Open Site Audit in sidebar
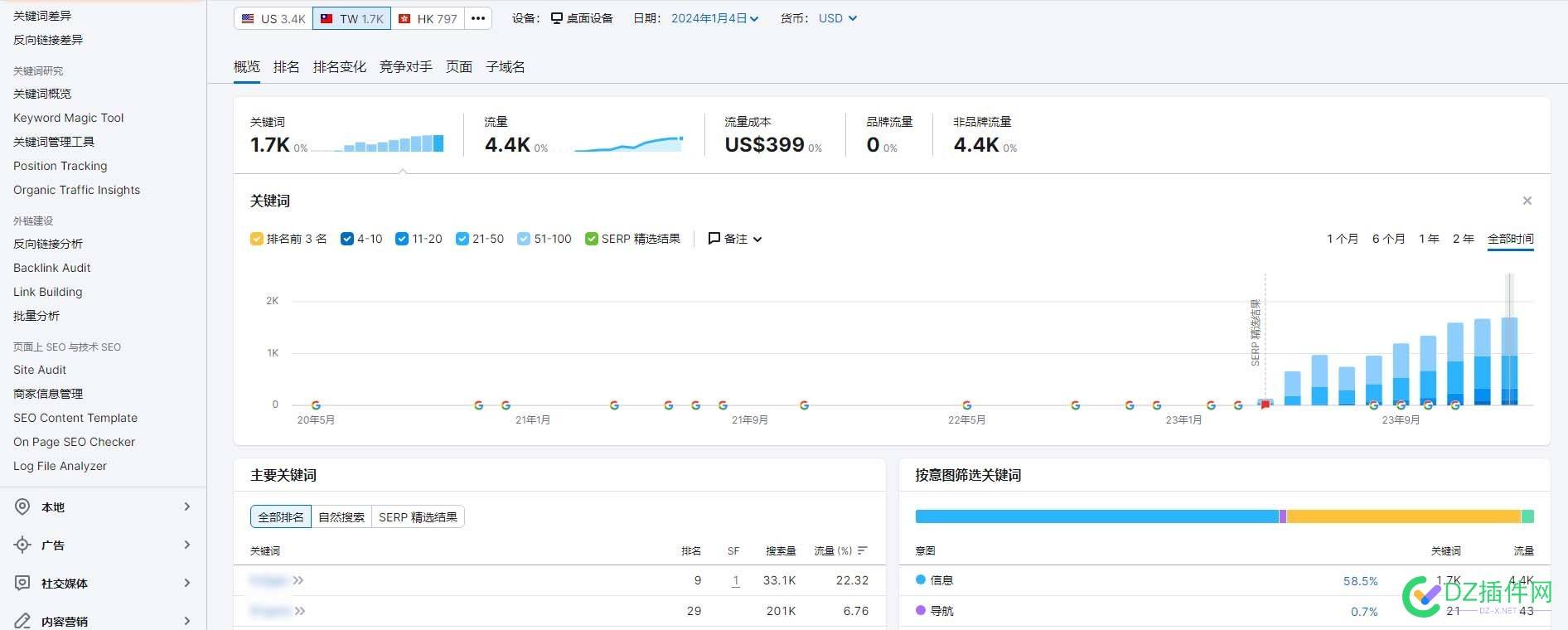Screen dimensions: 1568x630 (x=40, y=370)
